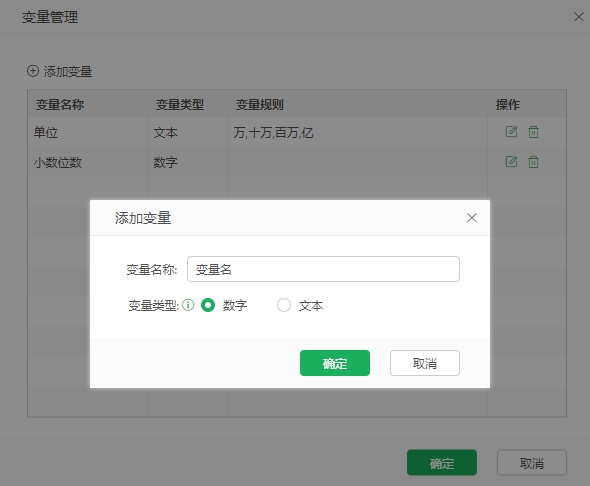Click the bottom 取消 button in 变量管理
The image size is (590, 486).
tap(532, 463)
